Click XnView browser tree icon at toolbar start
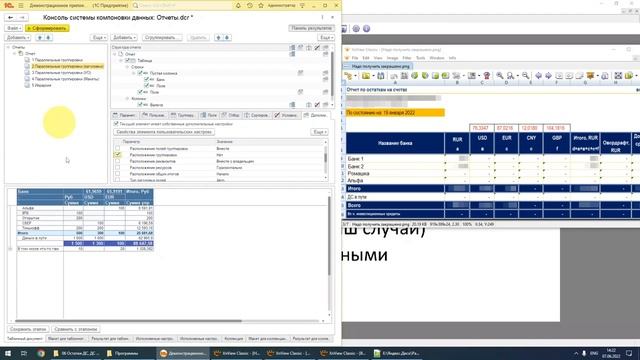The image size is (640, 360). click(x=348, y=76)
